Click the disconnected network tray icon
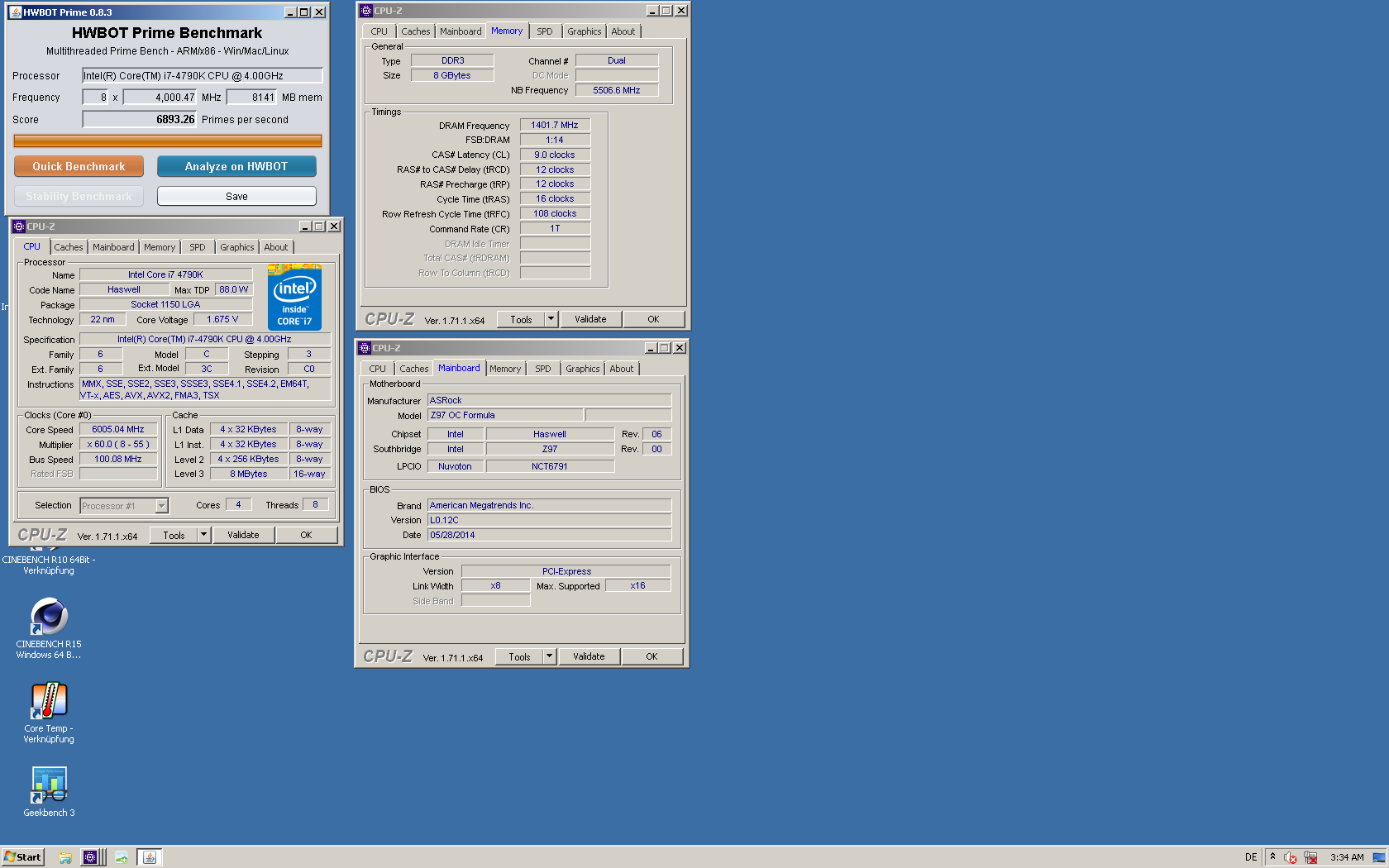 pyautogui.click(x=1310, y=857)
